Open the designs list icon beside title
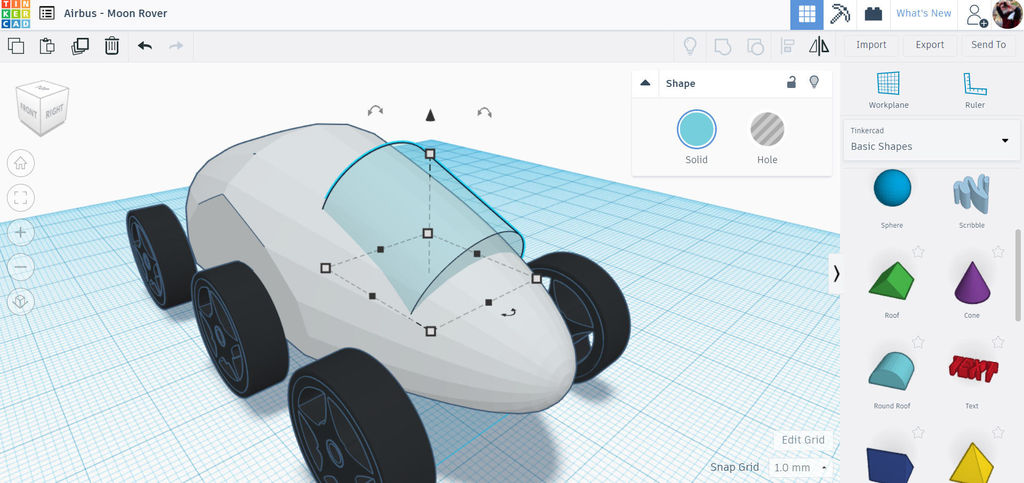 [46, 13]
